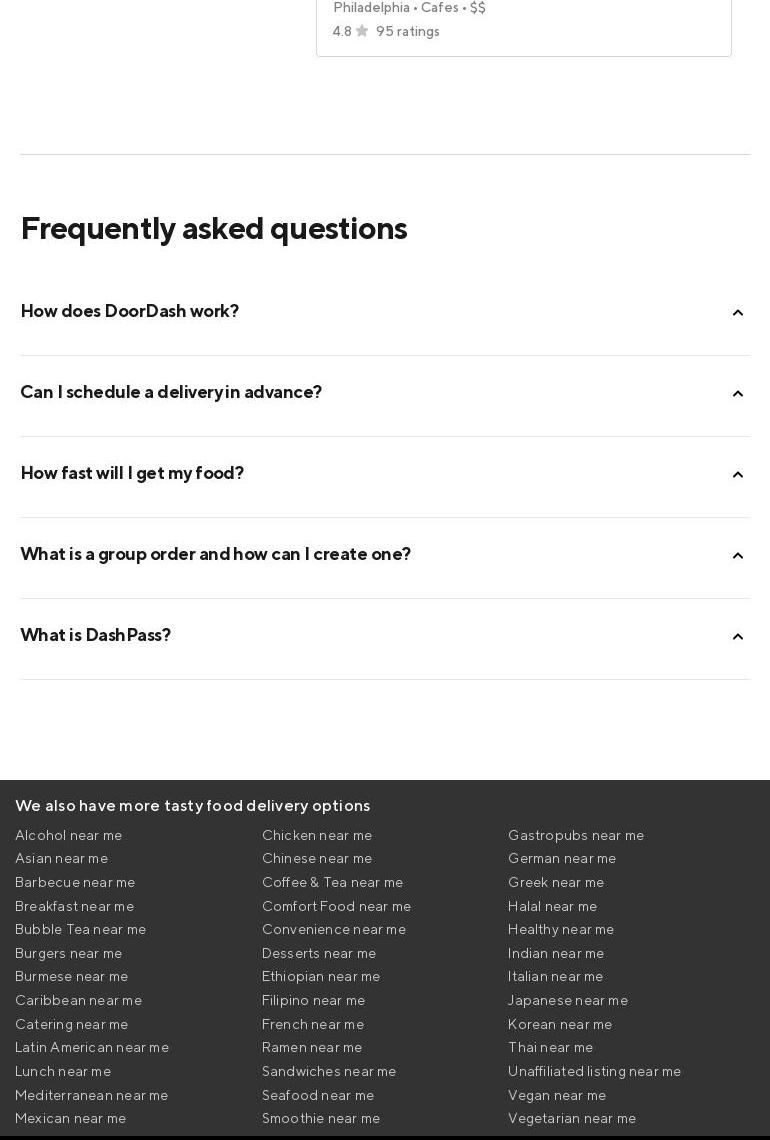
Task: Expand the 'How does DoorDash work?' chevron
Action: click(738, 313)
